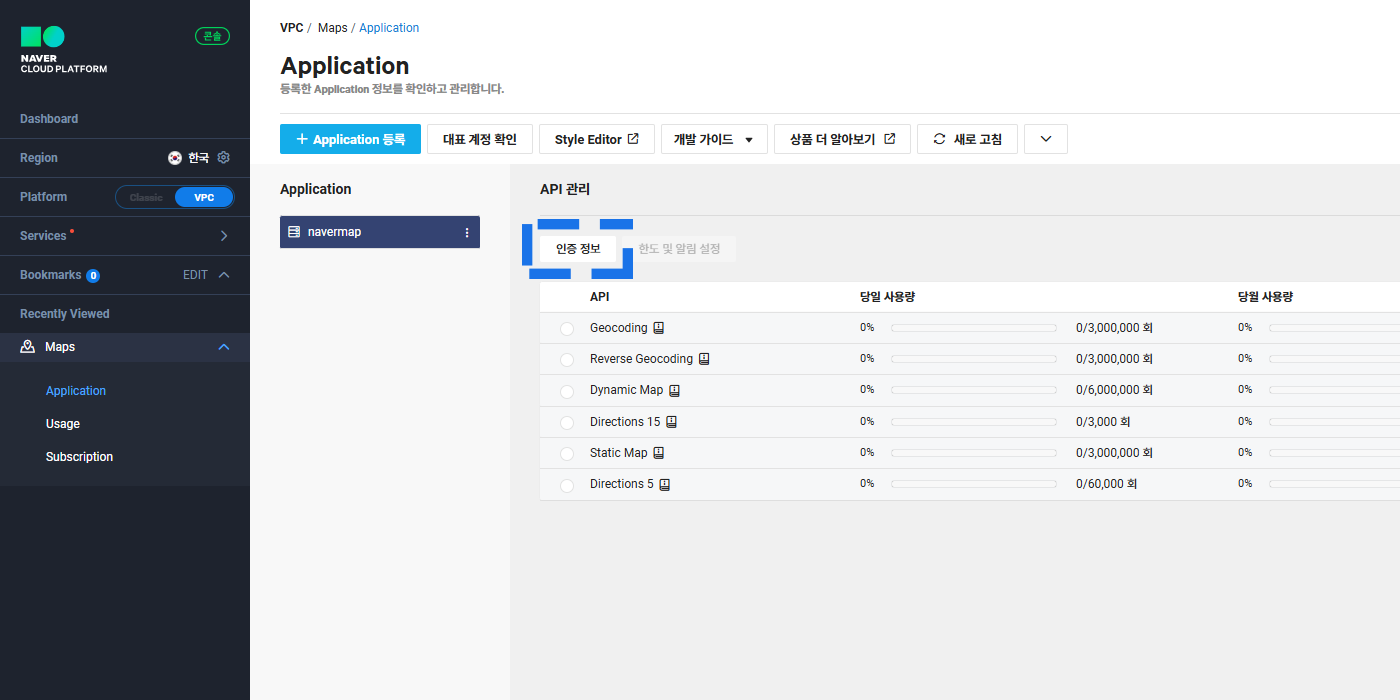Screen dimensions: 1400x700
Task: Open Directions 5 documentation book icon
Action: pyautogui.click(x=664, y=484)
